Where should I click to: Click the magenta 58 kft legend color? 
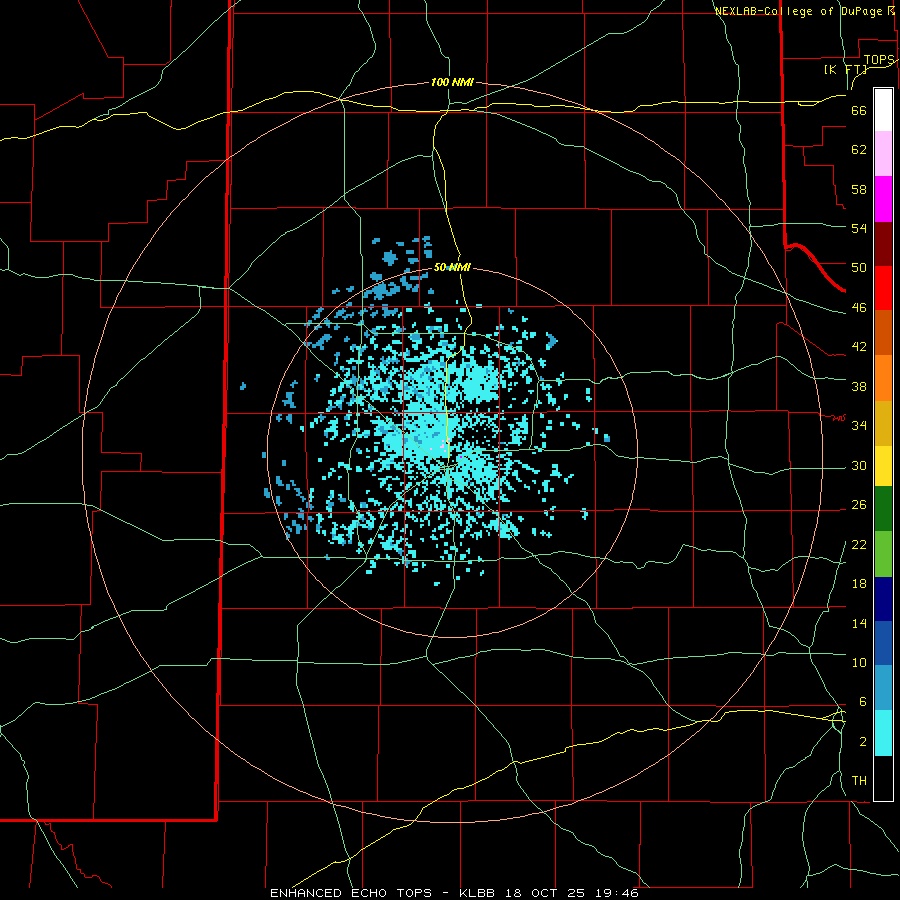point(883,199)
